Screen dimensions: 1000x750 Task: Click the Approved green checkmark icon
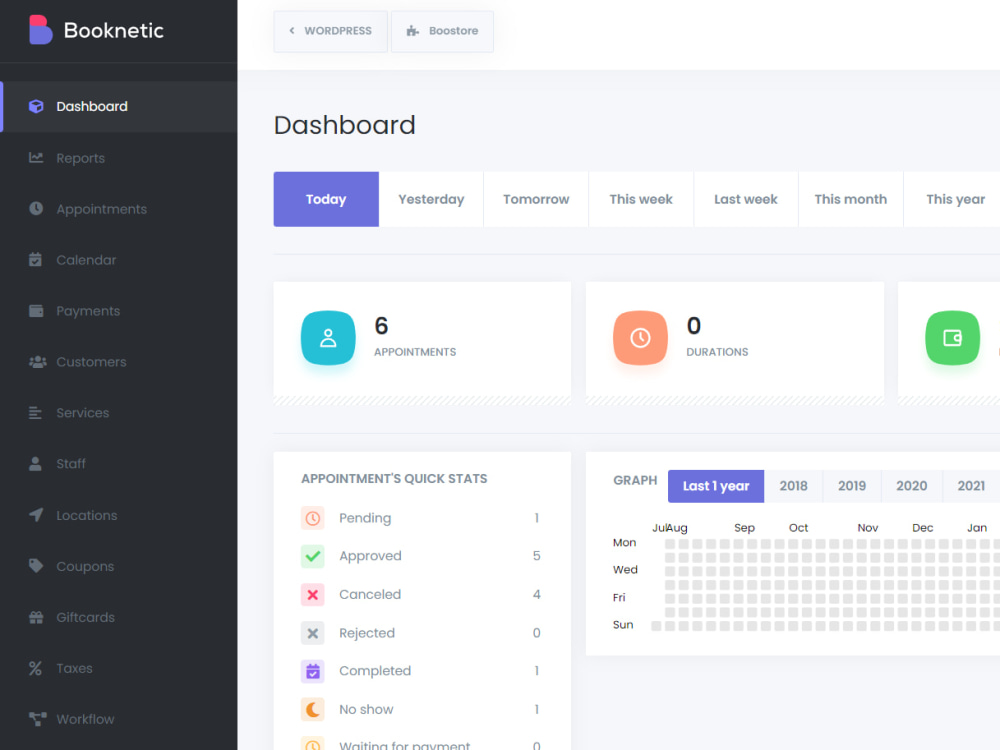pyautogui.click(x=312, y=556)
